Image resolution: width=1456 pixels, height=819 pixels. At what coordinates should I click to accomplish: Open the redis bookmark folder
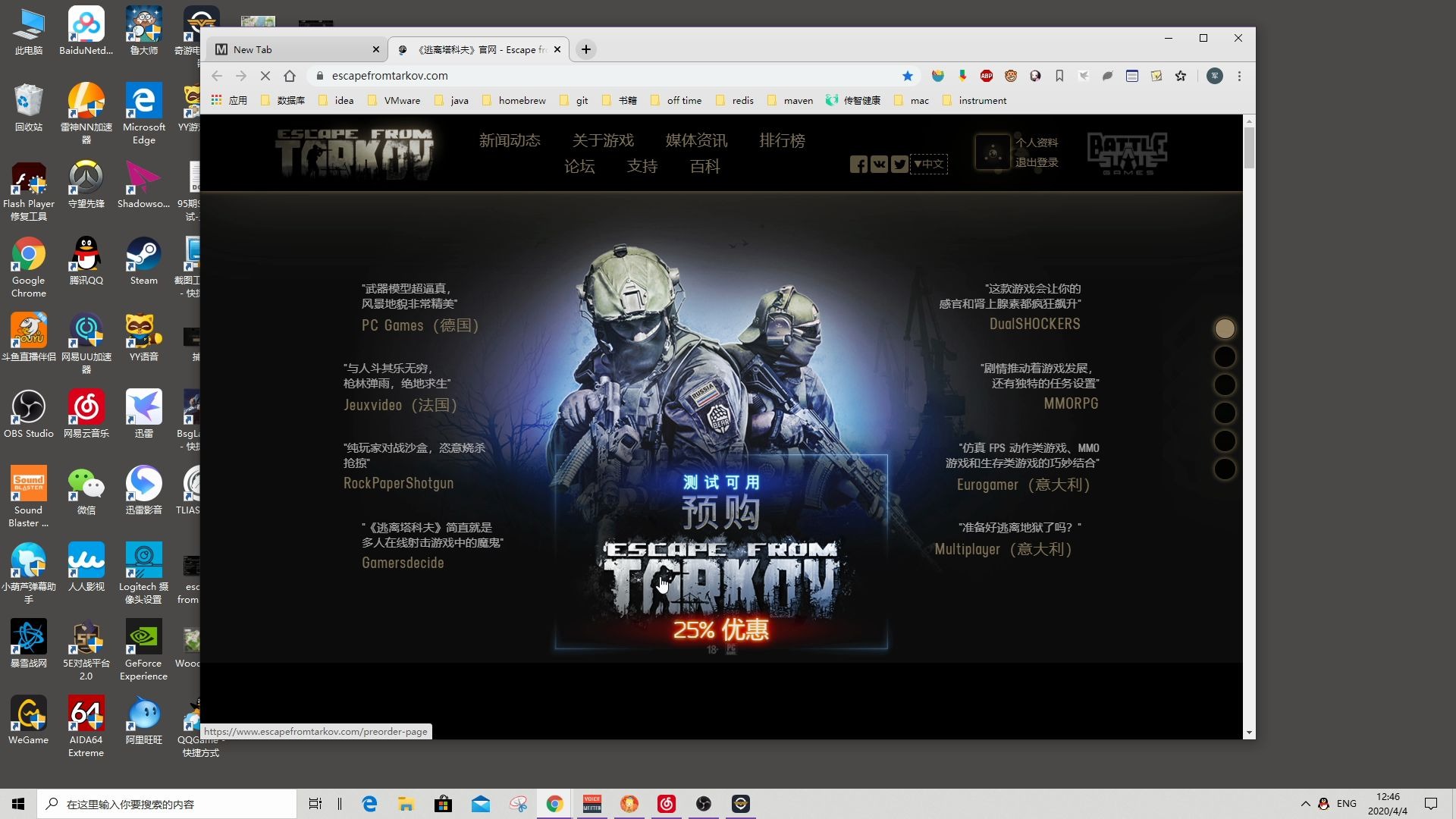734,100
